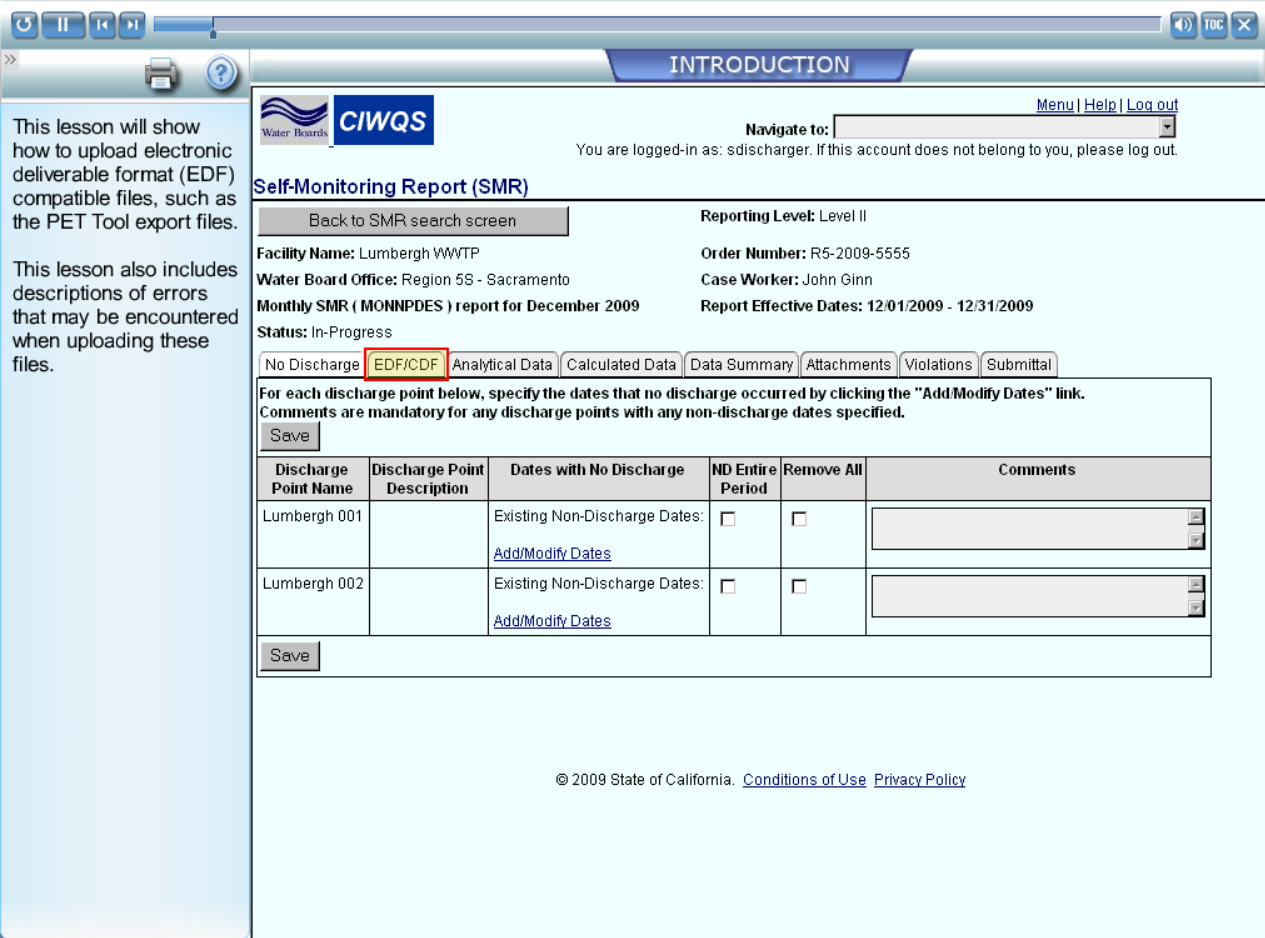Open the TOC table of contents

pyautogui.click(x=1213, y=24)
